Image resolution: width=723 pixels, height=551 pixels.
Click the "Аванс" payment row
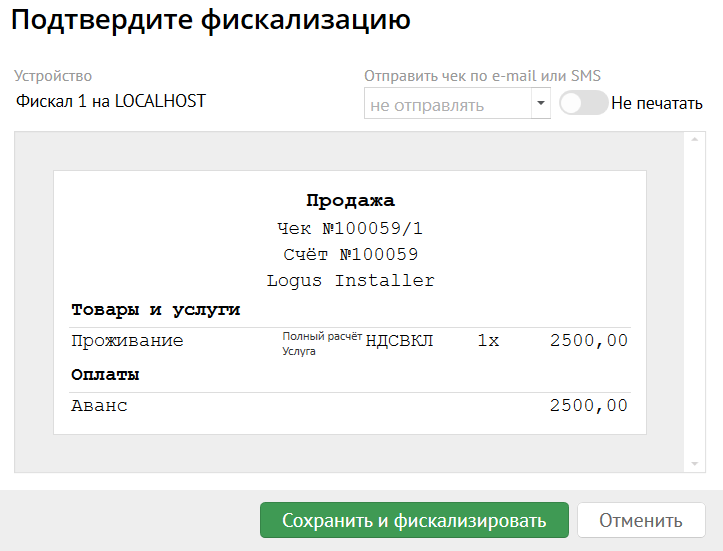coord(99,406)
